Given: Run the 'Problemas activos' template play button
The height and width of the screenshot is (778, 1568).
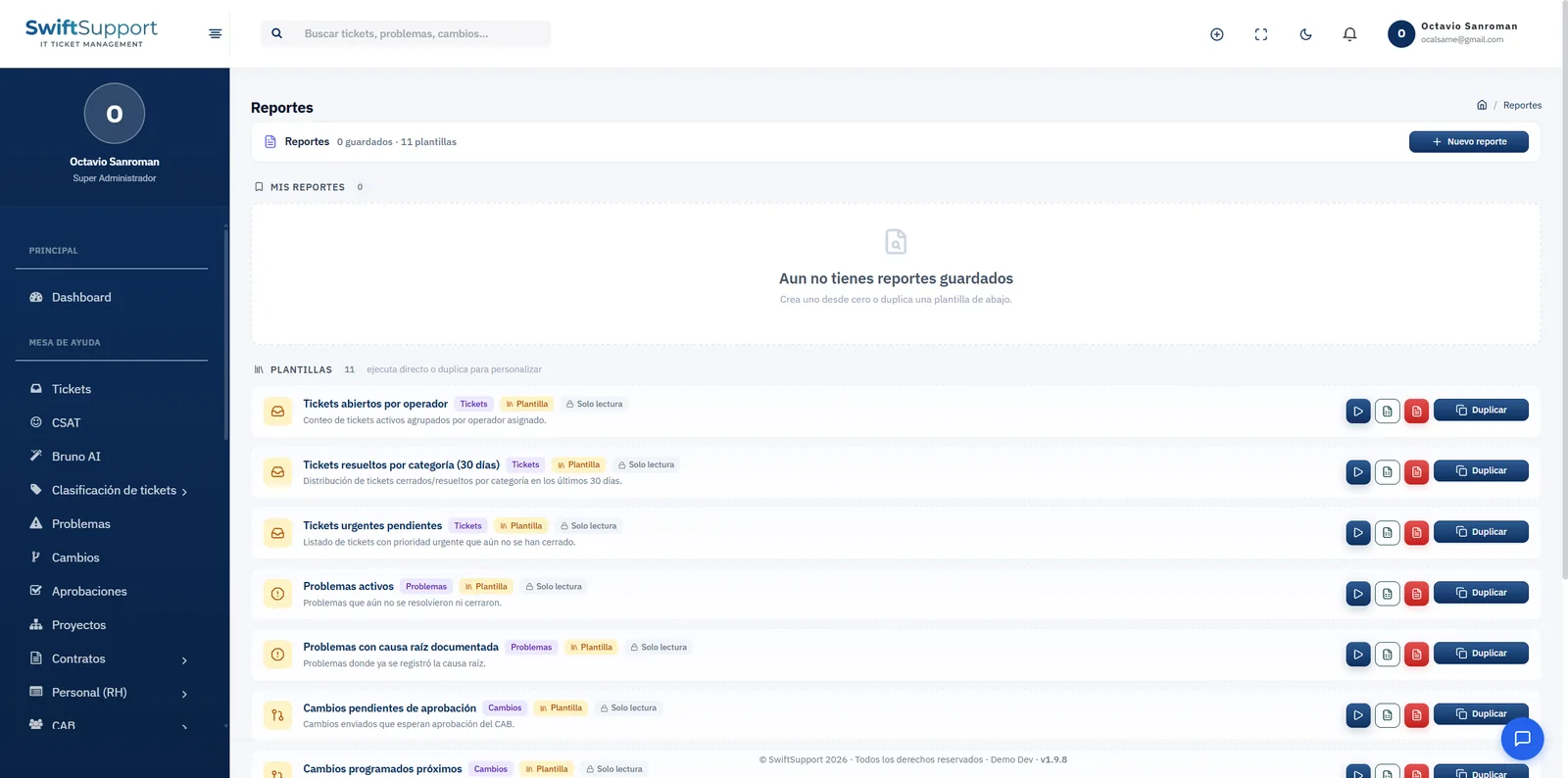Looking at the screenshot, I should [x=1358, y=594].
